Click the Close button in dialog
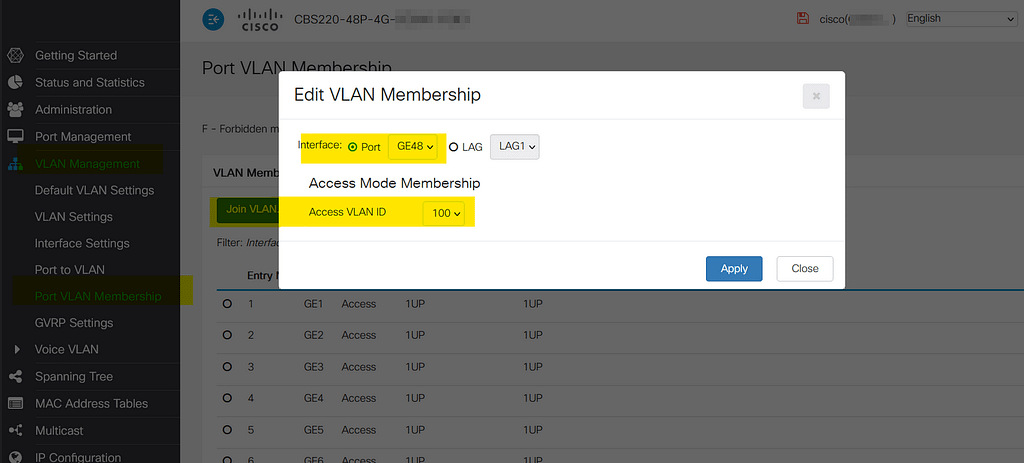 click(804, 268)
